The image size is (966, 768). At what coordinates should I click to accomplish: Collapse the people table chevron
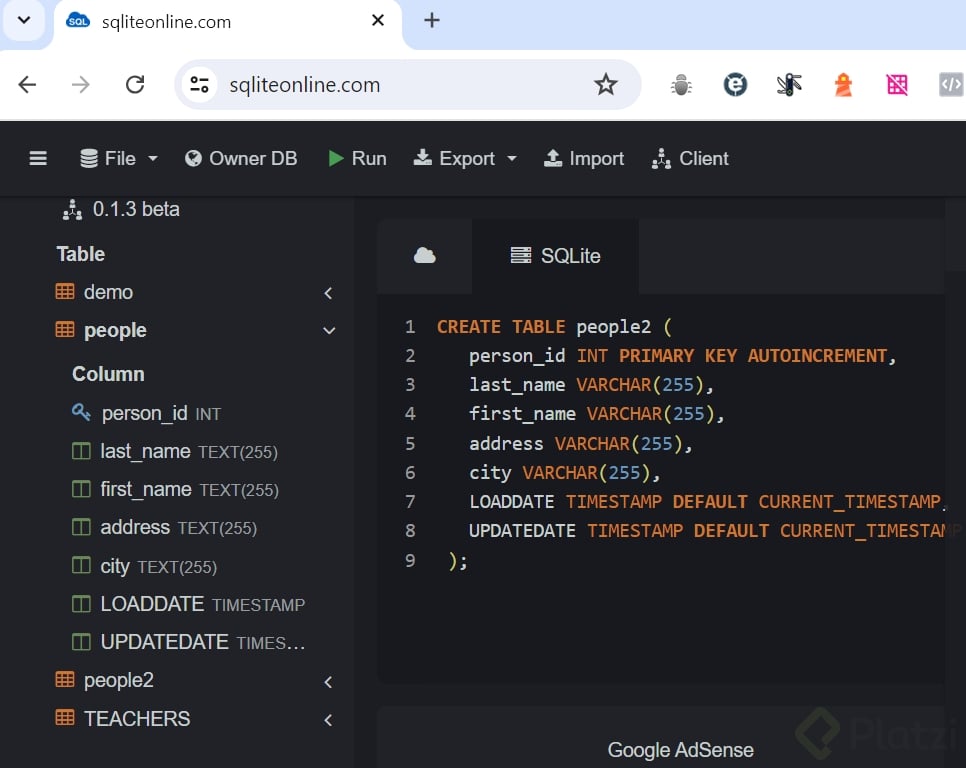[x=329, y=331]
